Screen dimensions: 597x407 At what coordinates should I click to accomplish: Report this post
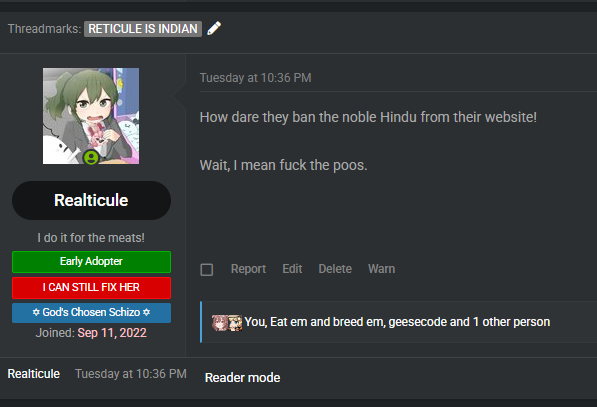click(248, 269)
